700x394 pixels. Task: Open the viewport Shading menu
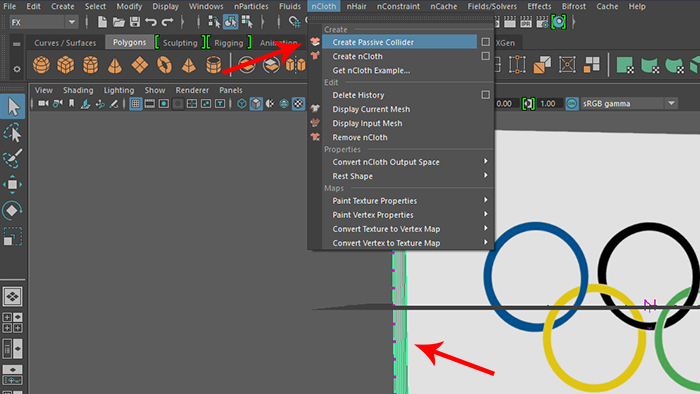pos(78,90)
